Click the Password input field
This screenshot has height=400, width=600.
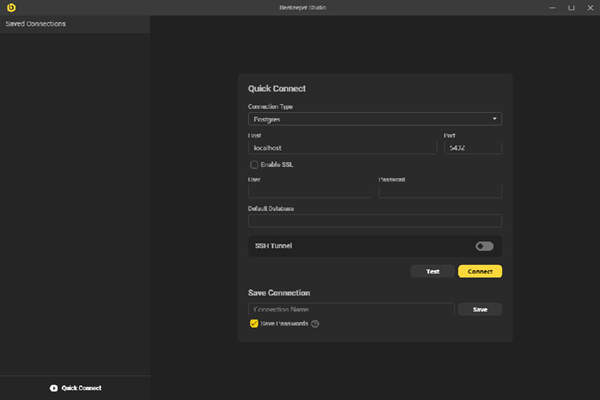point(439,191)
